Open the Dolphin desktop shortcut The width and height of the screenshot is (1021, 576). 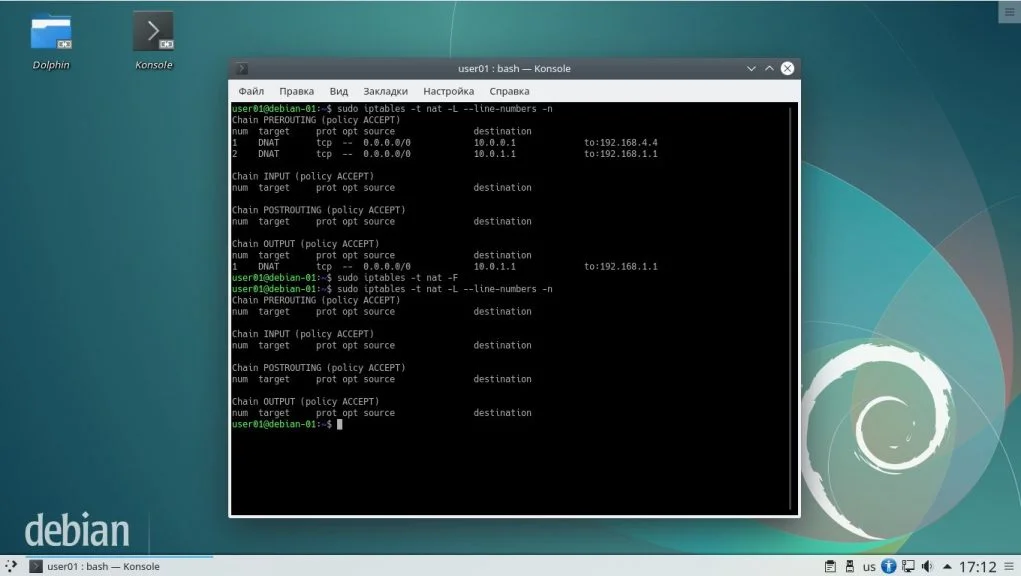coord(51,42)
